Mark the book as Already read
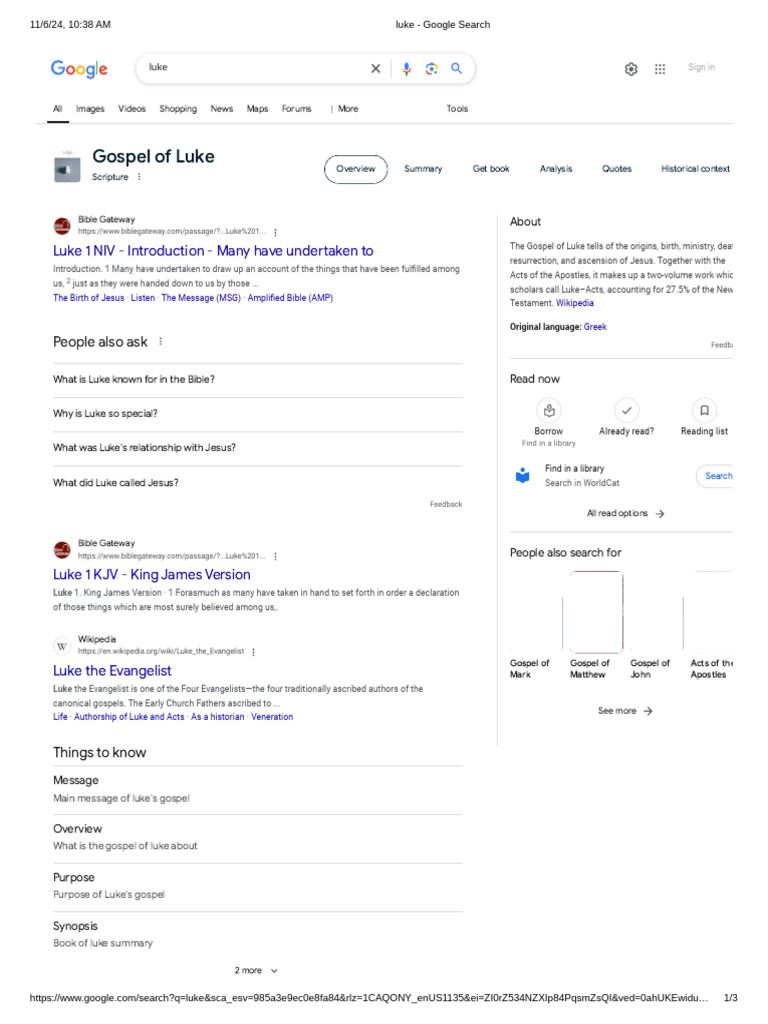The height and width of the screenshot is (1024, 768). [x=626, y=411]
